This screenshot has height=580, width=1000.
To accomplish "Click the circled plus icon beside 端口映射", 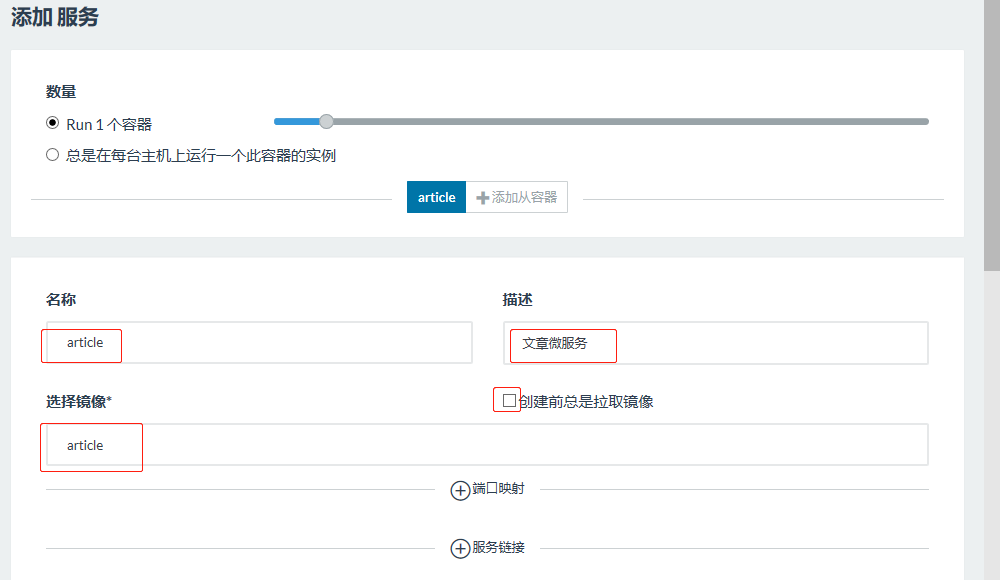I will point(461,489).
